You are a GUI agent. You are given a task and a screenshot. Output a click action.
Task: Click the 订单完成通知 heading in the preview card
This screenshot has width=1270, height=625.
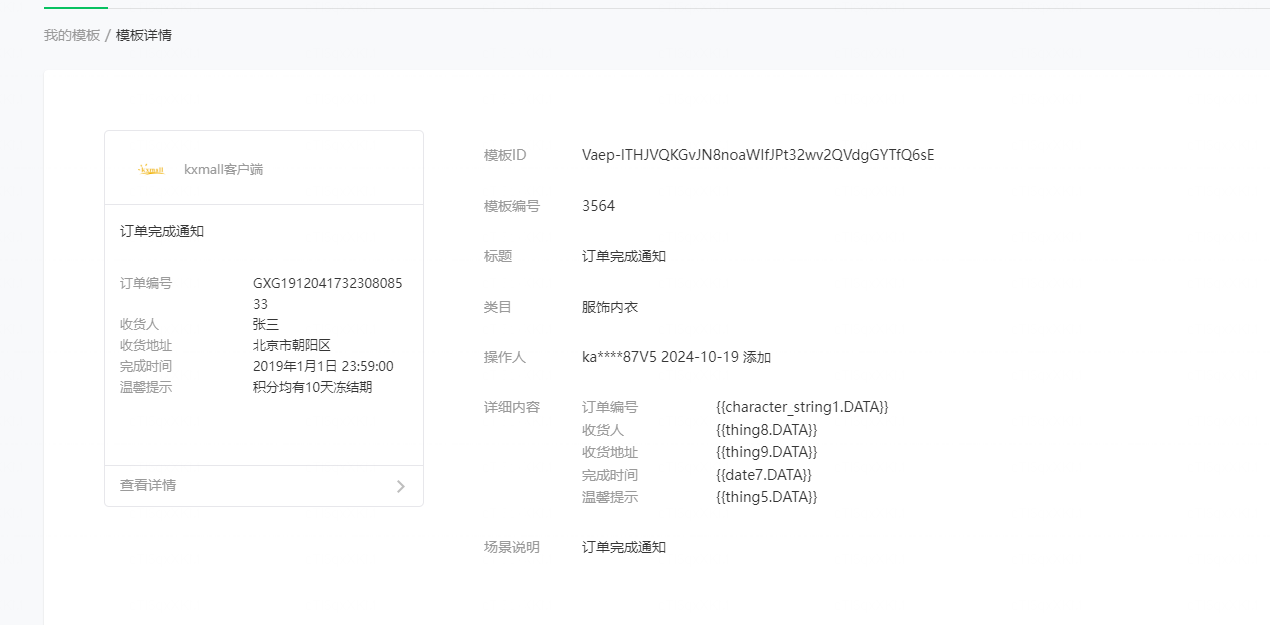coord(162,231)
